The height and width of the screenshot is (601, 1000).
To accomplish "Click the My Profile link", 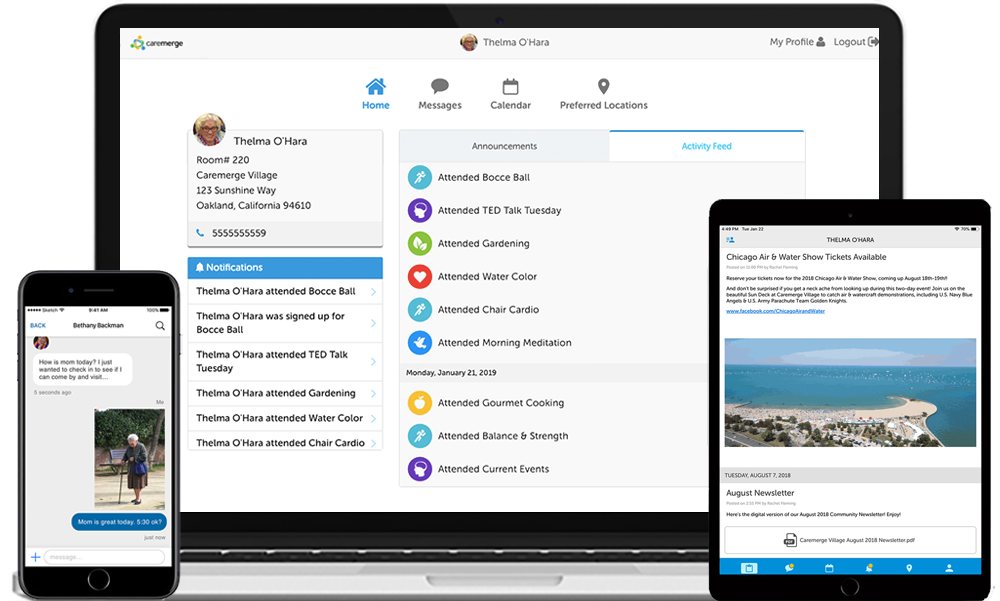I will [796, 41].
